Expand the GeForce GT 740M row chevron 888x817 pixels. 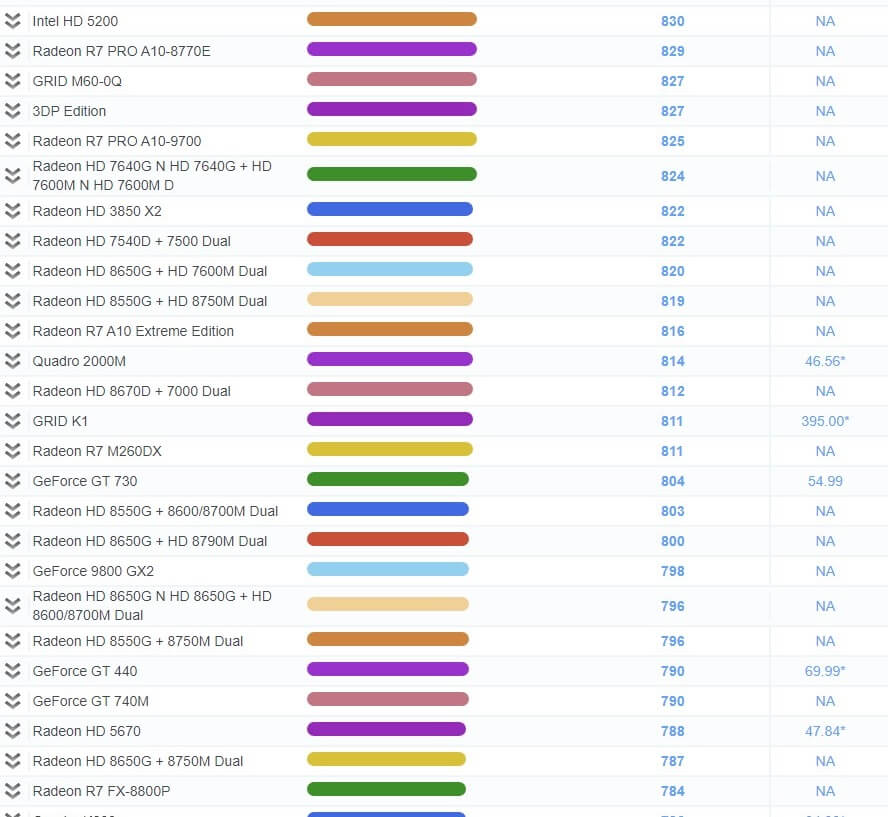pyautogui.click(x=12, y=701)
